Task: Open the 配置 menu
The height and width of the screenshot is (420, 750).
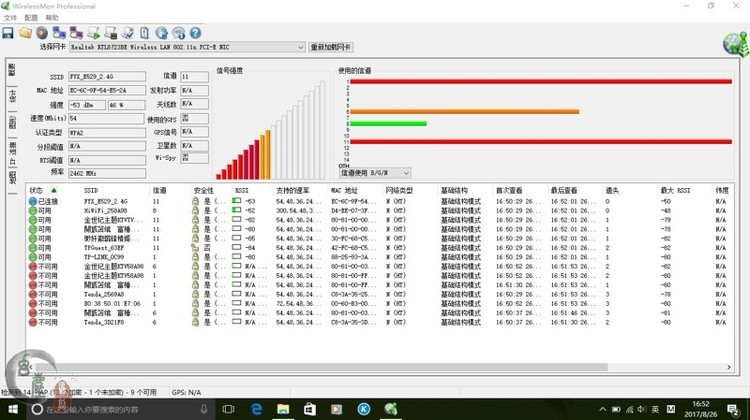Action: (x=31, y=18)
